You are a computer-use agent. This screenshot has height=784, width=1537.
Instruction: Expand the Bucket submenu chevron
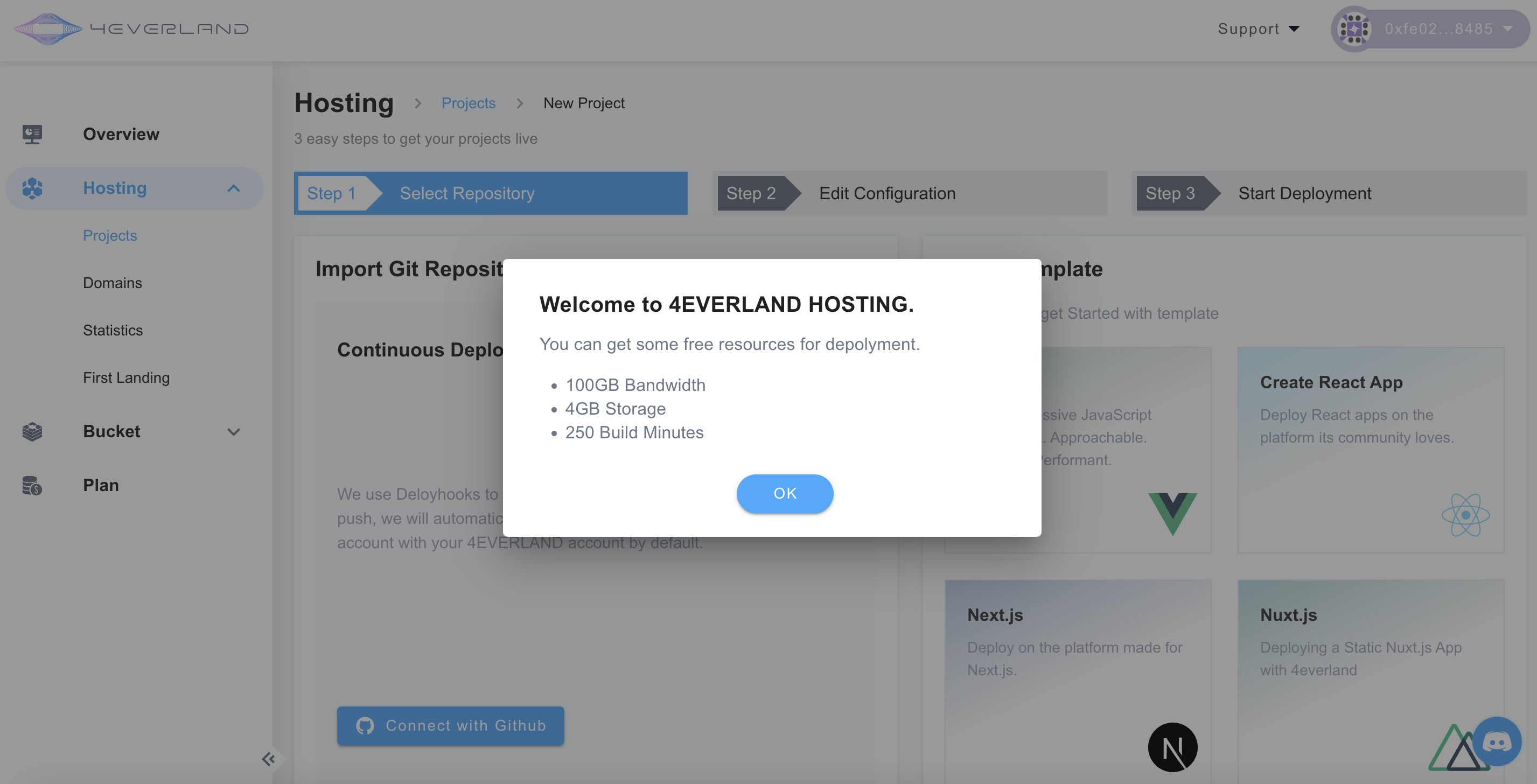pos(233,432)
